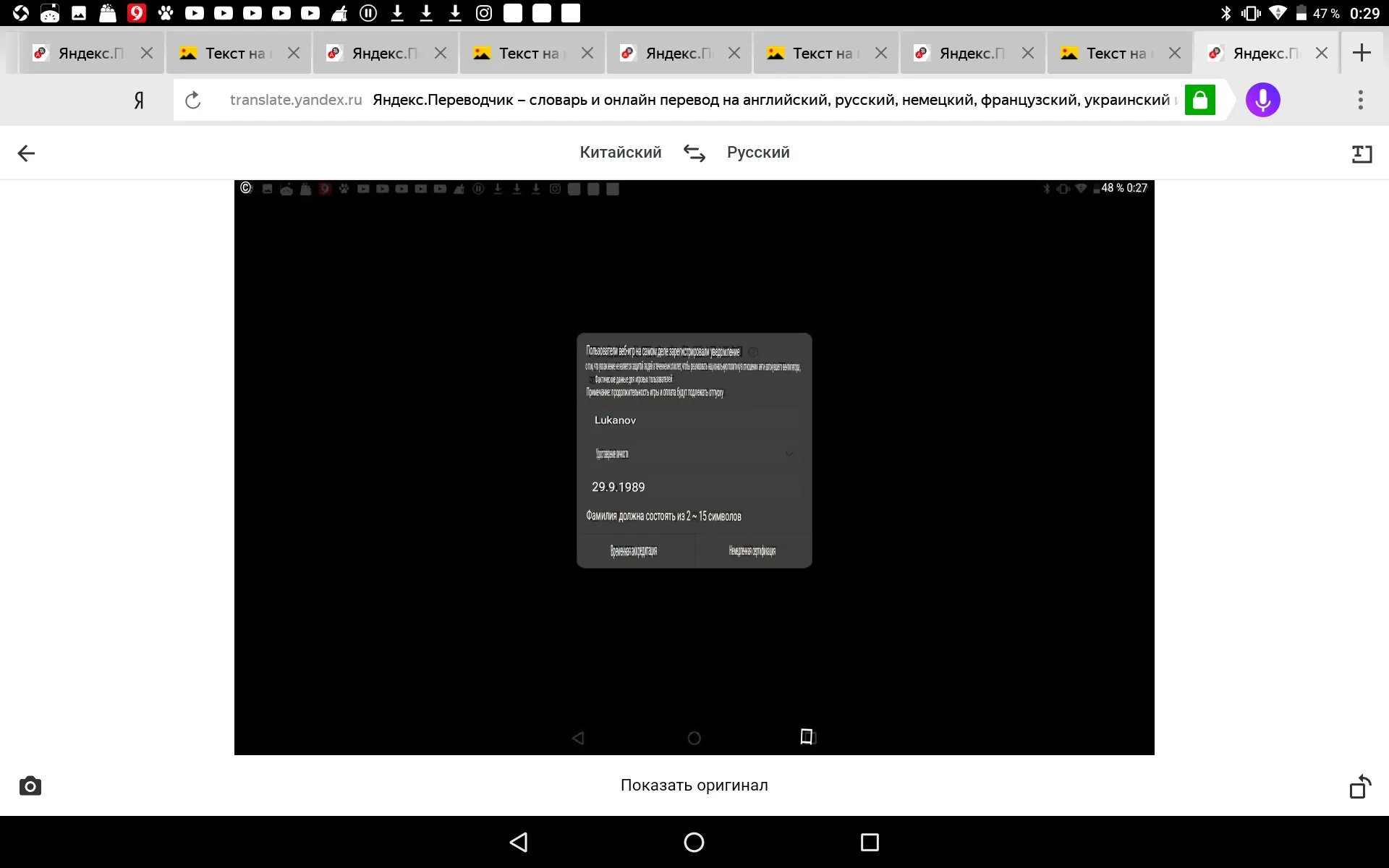
Task: Activate the purple microphone voice search
Action: [x=1262, y=100]
